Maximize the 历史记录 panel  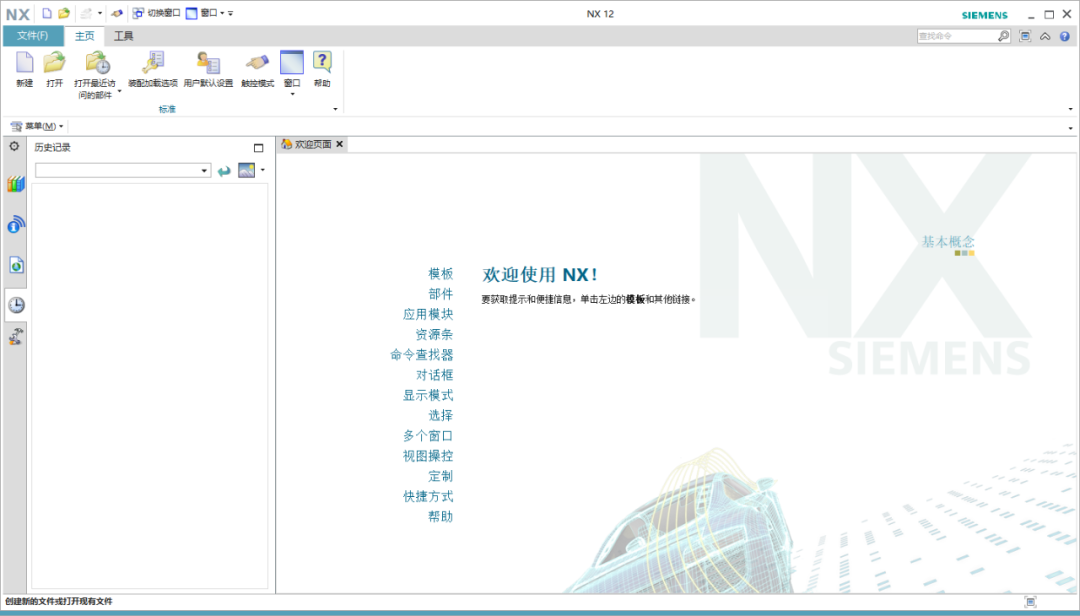tap(258, 147)
